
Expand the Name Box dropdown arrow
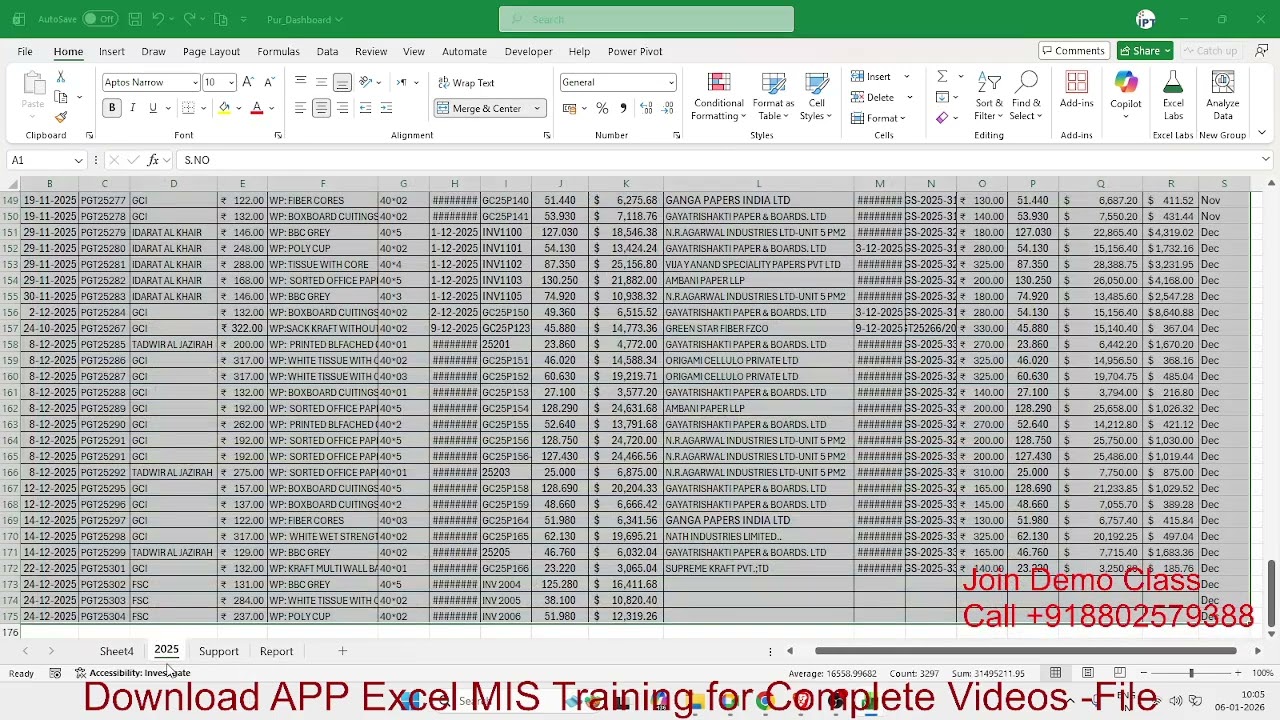(78, 160)
